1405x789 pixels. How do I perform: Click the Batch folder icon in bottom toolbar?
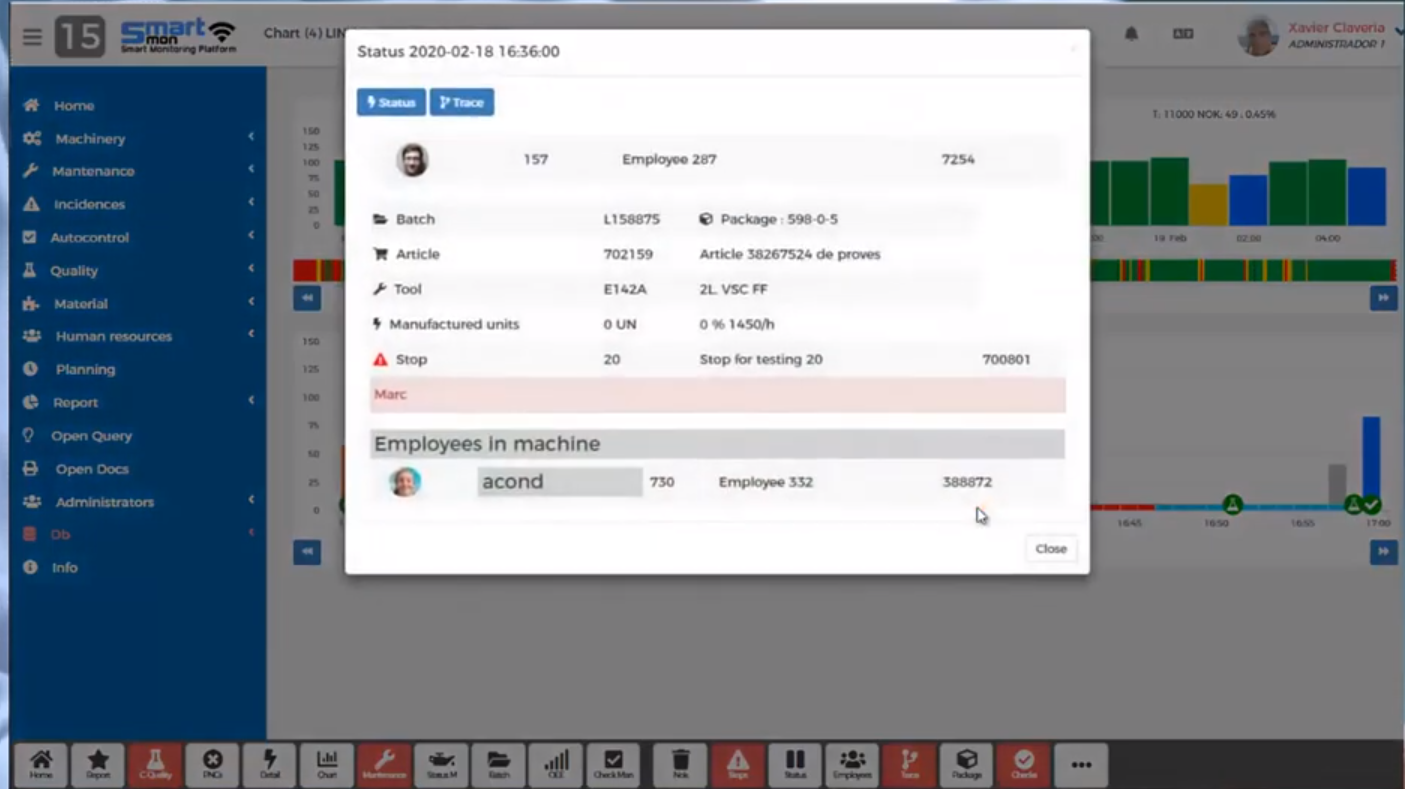(498, 765)
